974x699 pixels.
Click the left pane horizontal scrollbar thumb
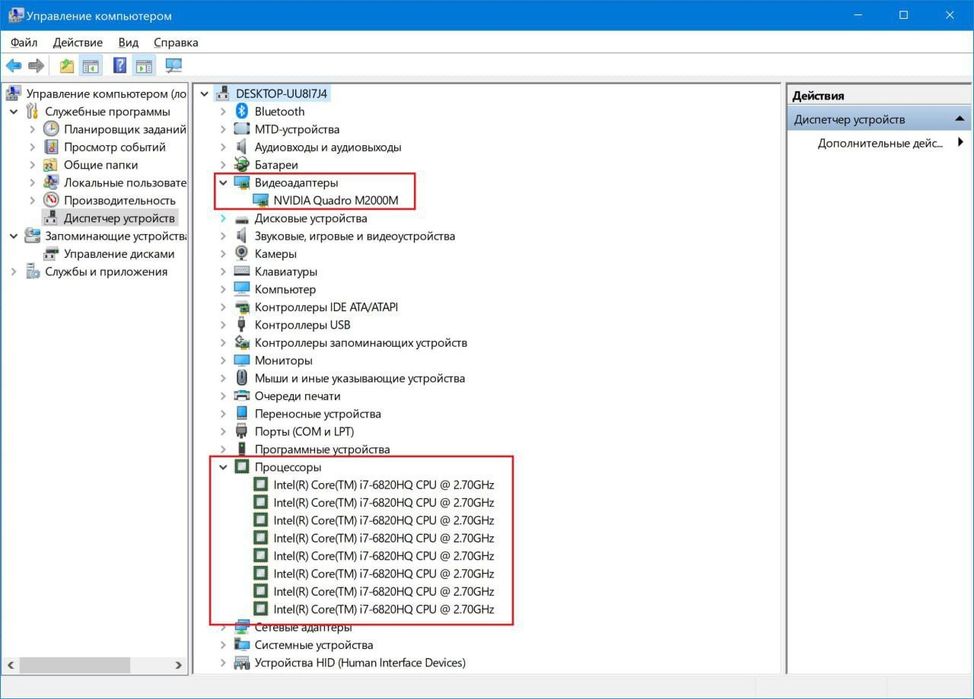click(75, 665)
